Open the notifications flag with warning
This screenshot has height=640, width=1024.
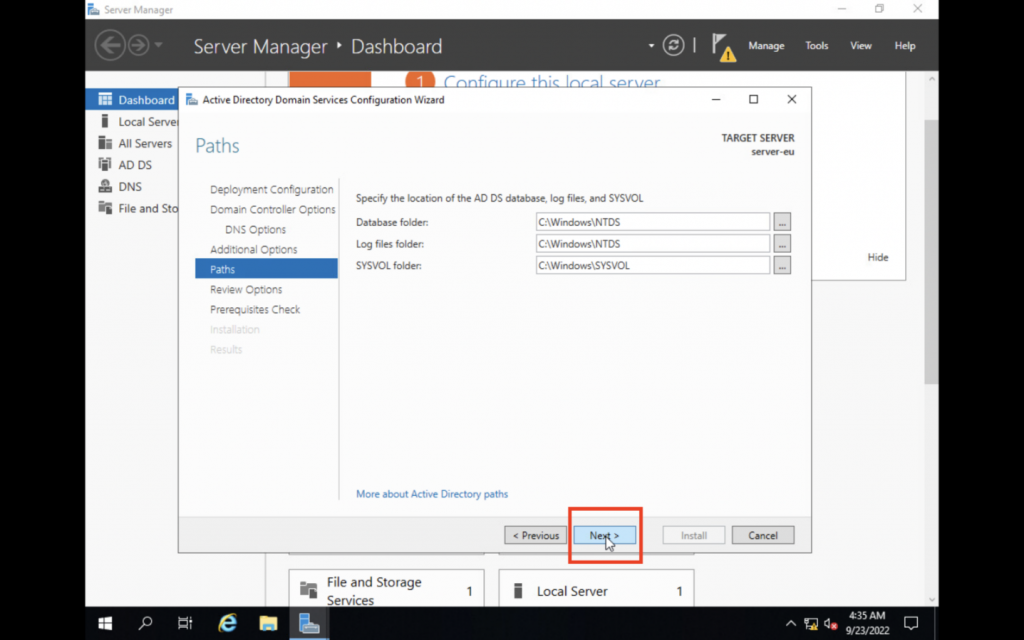point(722,46)
